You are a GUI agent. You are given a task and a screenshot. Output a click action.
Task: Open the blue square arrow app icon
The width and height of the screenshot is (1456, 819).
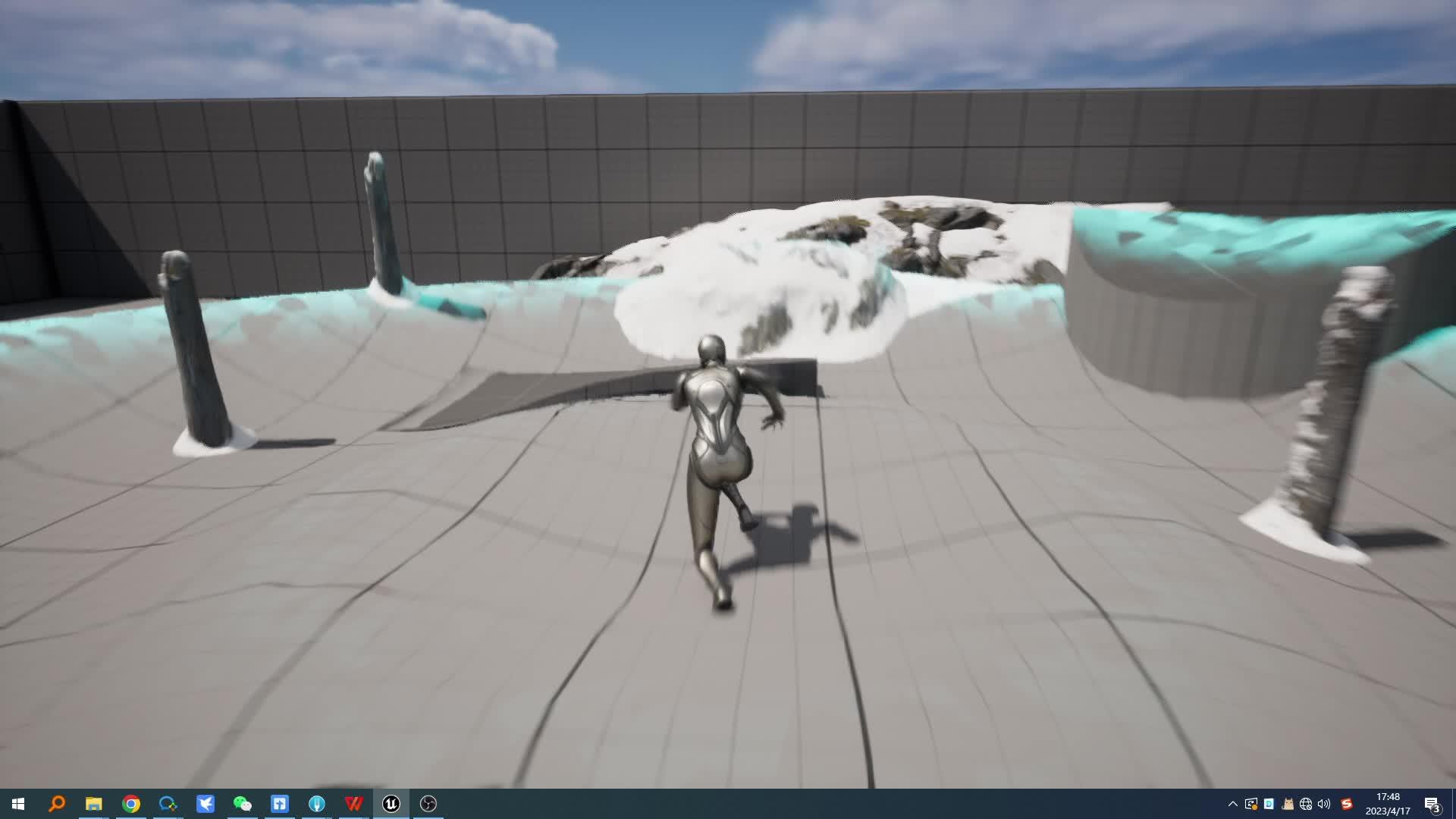(279, 804)
